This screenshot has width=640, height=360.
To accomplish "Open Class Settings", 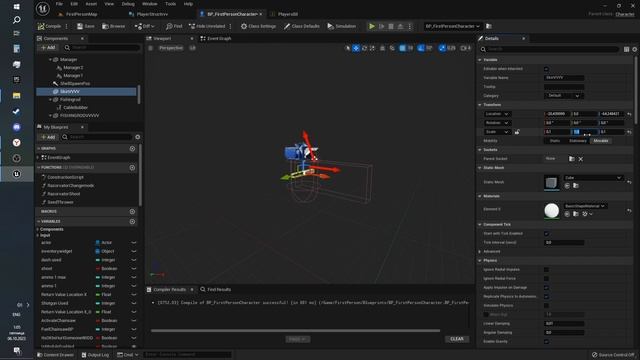I will (x=258, y=26).
